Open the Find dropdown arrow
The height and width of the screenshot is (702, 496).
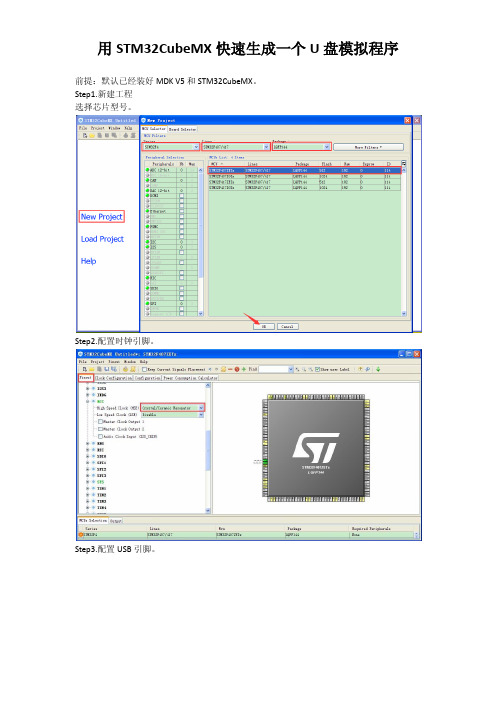click(x=291, y=369)
